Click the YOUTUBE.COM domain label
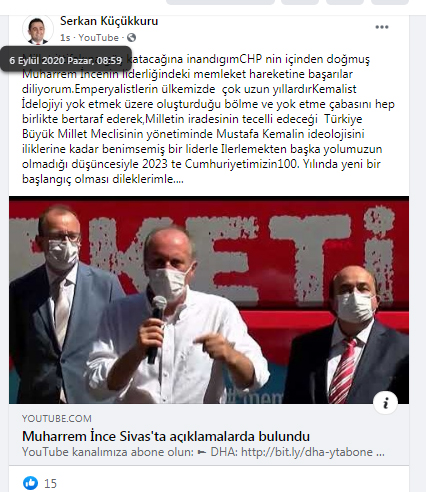426x492 pixels. click(57, 419)
